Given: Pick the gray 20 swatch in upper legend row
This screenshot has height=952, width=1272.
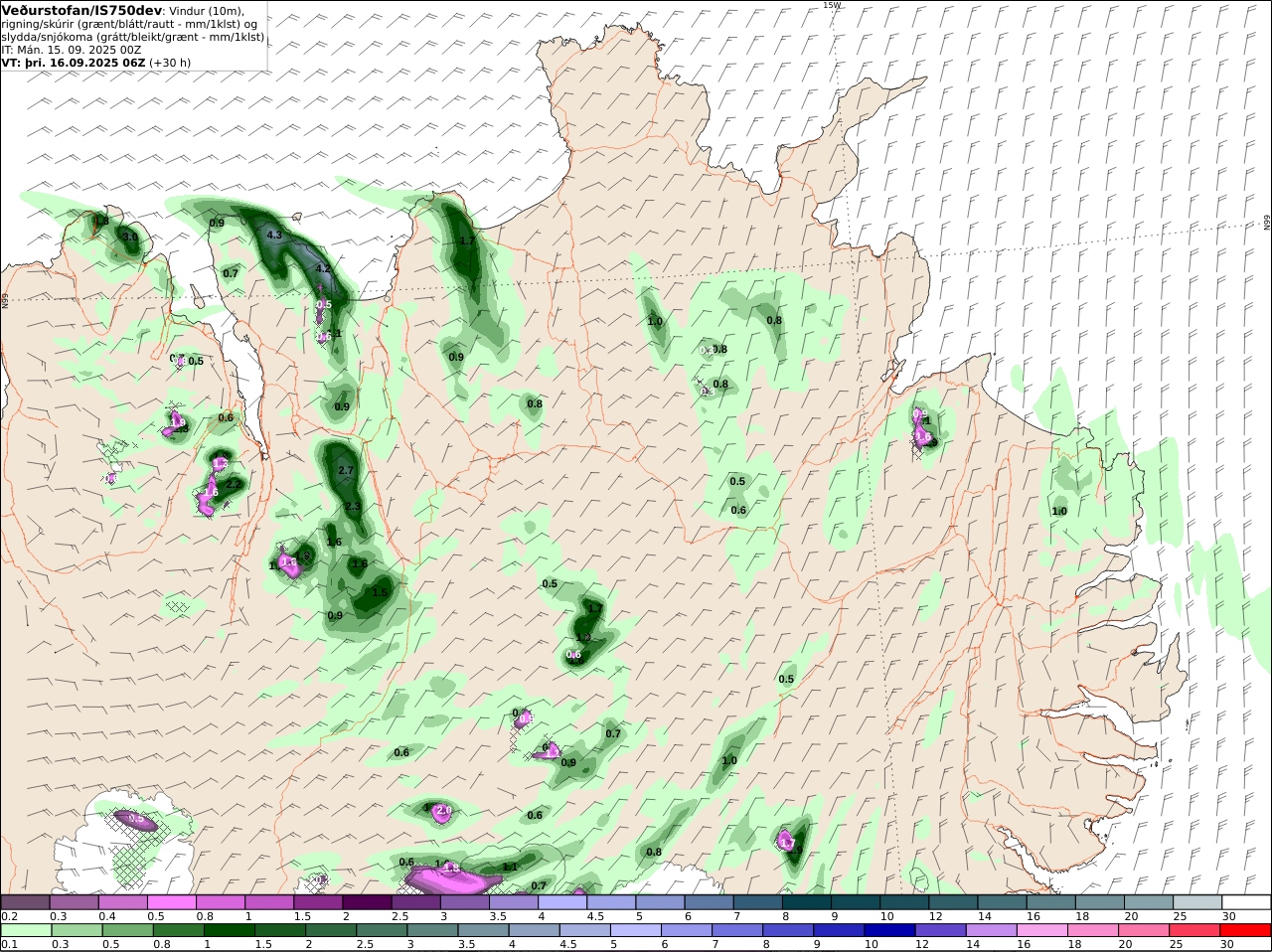Looking at the screenshot, I should click(1150, 902).
